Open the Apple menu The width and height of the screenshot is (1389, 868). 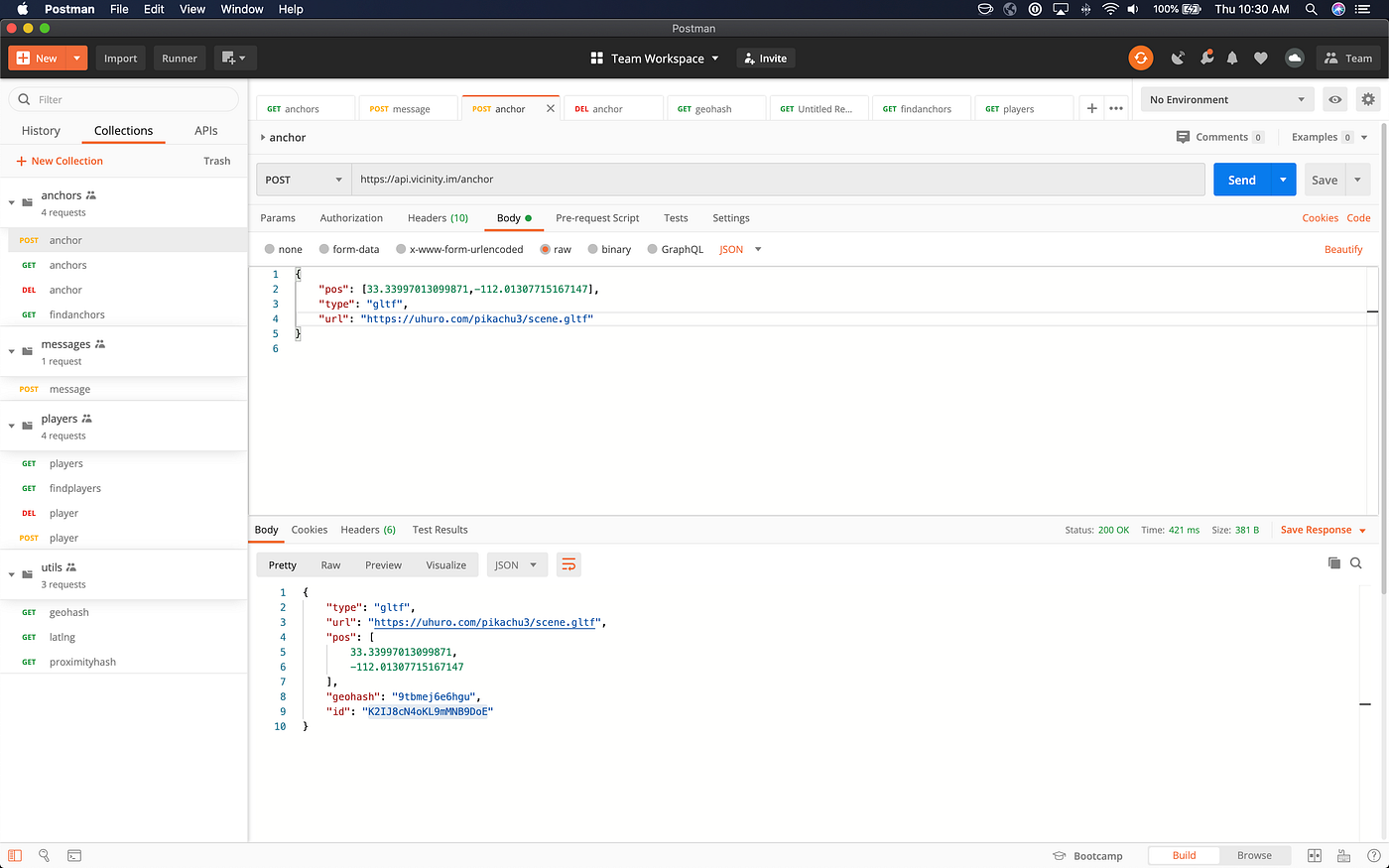coord(23,9)
